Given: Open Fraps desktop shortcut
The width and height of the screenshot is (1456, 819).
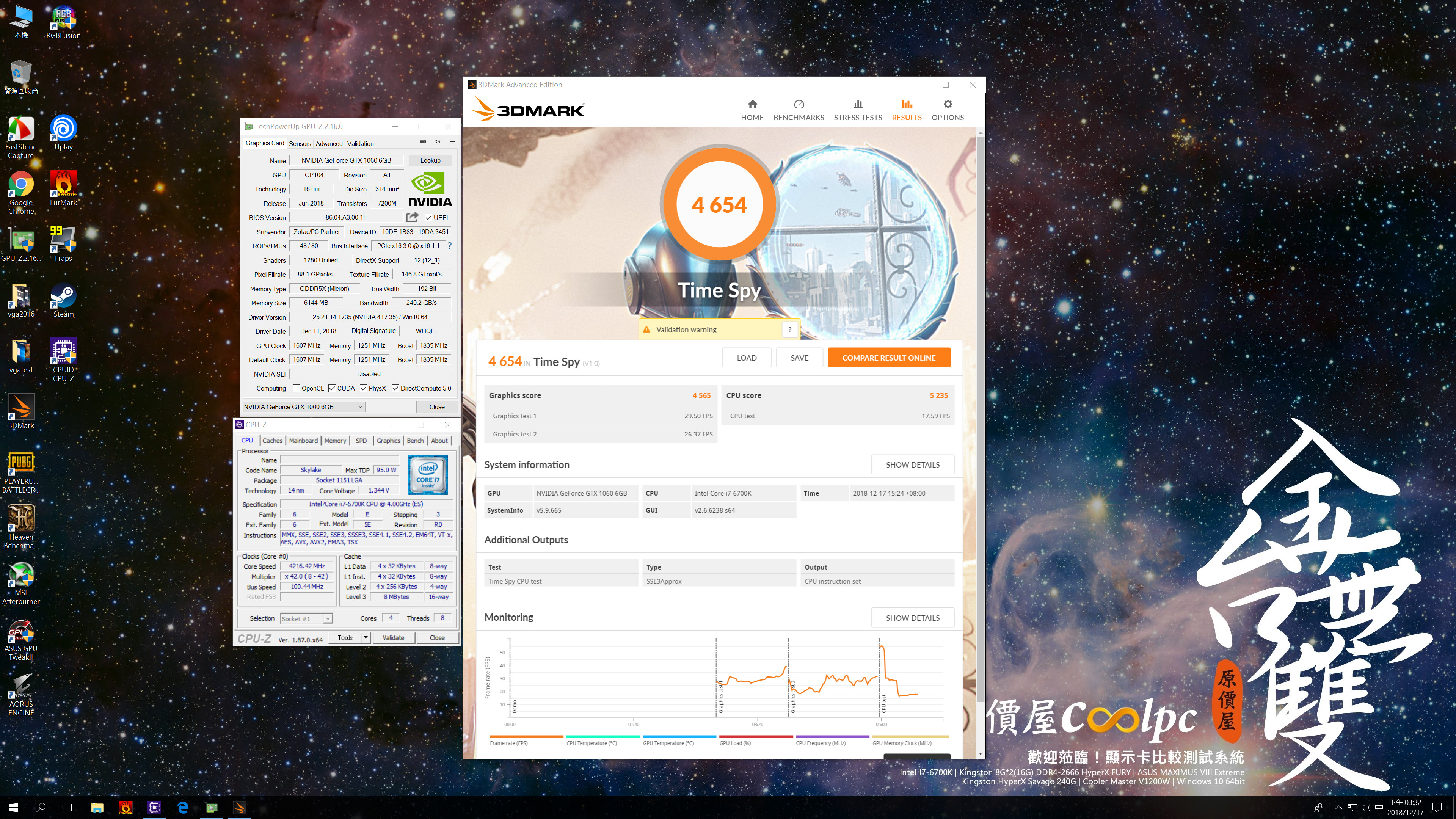Looking at the screenshot, I should 63,244.
